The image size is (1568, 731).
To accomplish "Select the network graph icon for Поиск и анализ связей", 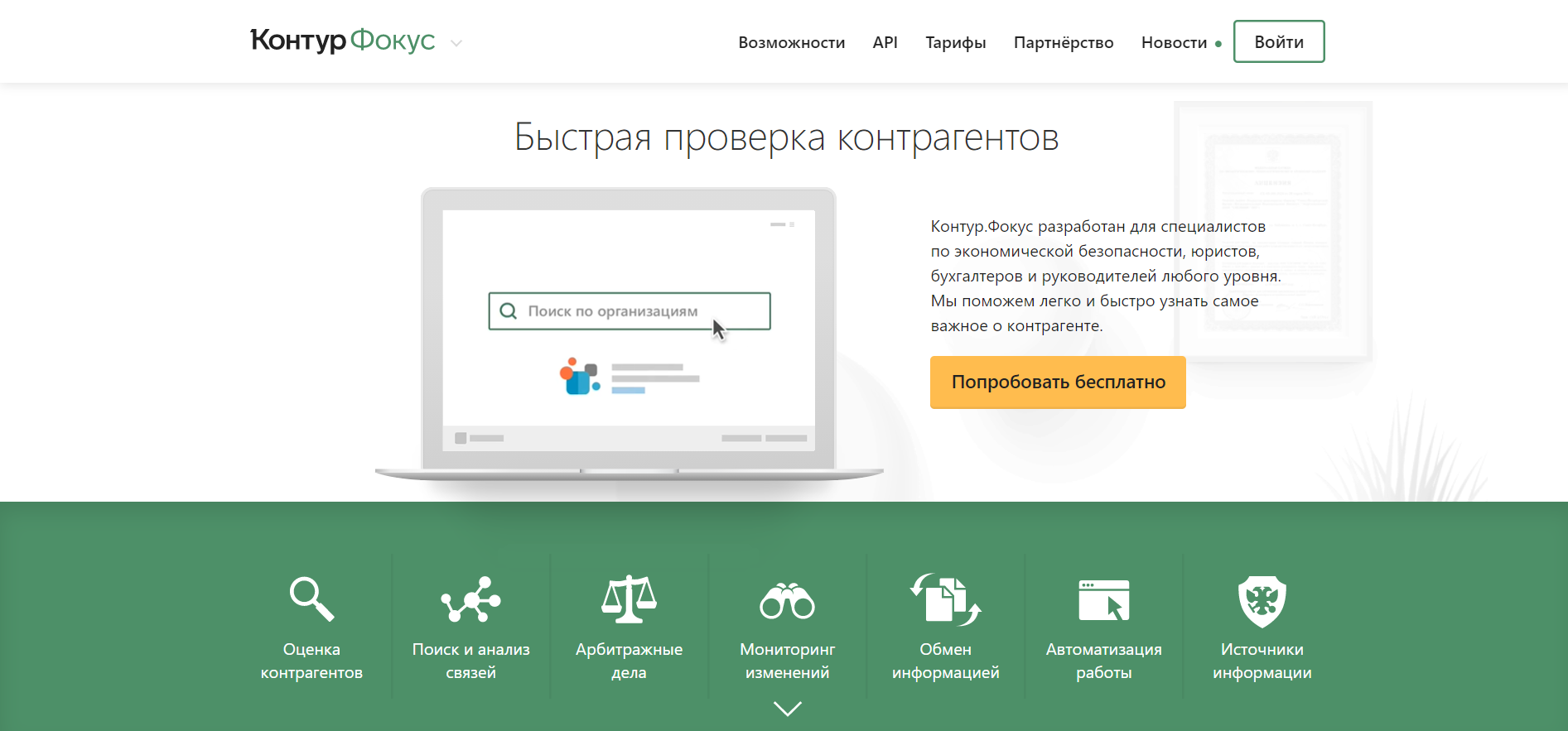I will pos(470,599).
